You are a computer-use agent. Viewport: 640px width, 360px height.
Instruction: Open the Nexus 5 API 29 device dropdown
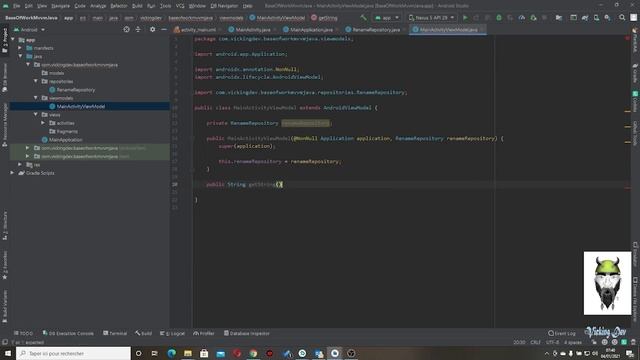click(431, 18)
